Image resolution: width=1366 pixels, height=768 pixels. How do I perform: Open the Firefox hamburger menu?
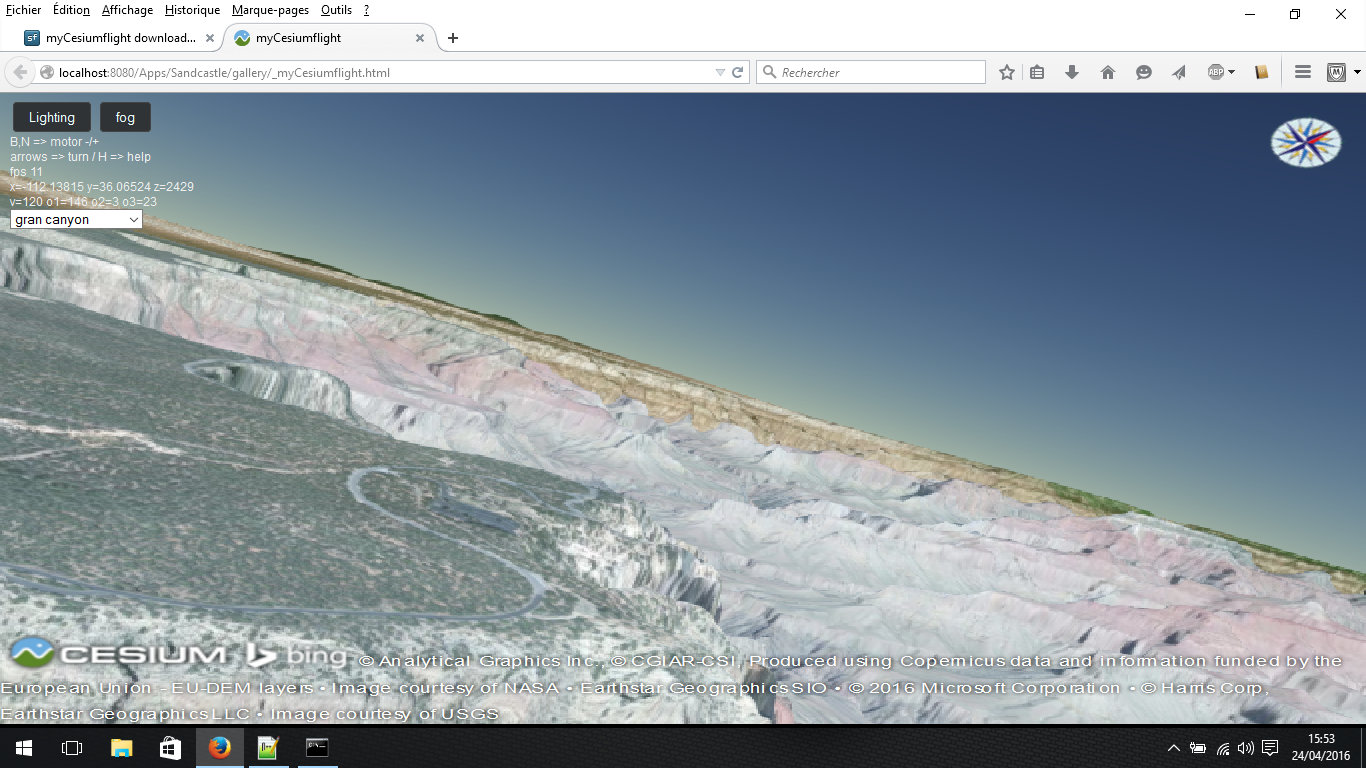click(1302, 71)
